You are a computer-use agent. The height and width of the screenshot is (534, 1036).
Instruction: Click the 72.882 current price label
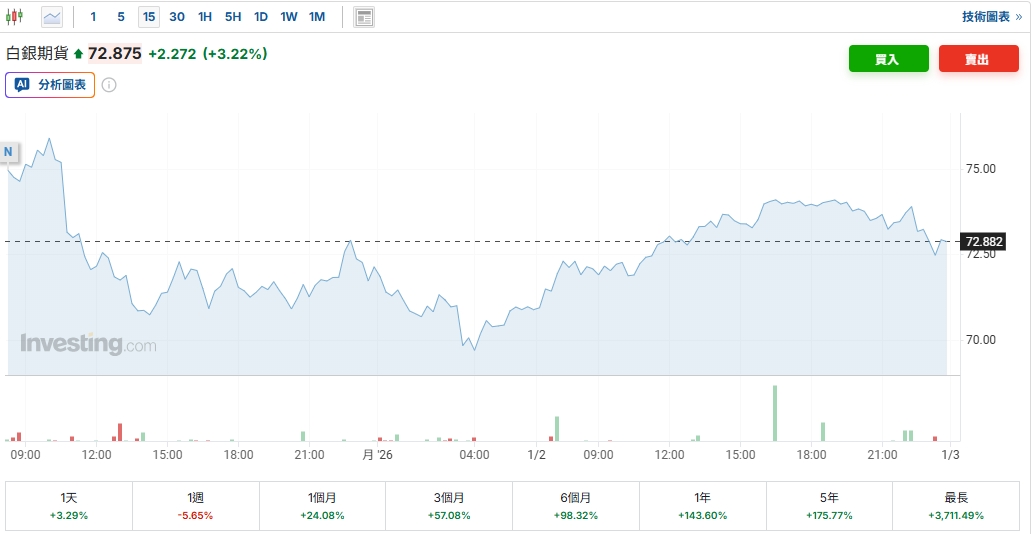pyautogui.click(x=983, y=242)
